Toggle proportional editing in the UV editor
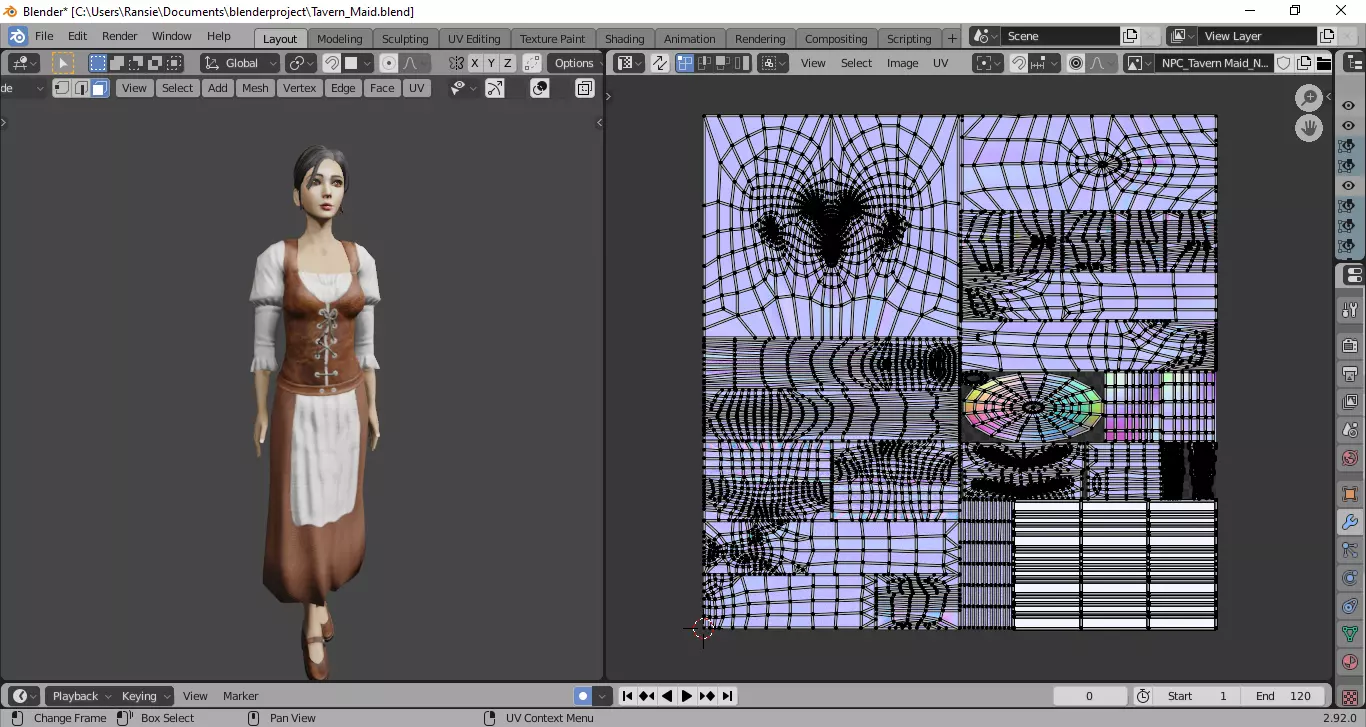This screenshot has width=1366, height=727. pyautogui.click(x=1076, y=63)
